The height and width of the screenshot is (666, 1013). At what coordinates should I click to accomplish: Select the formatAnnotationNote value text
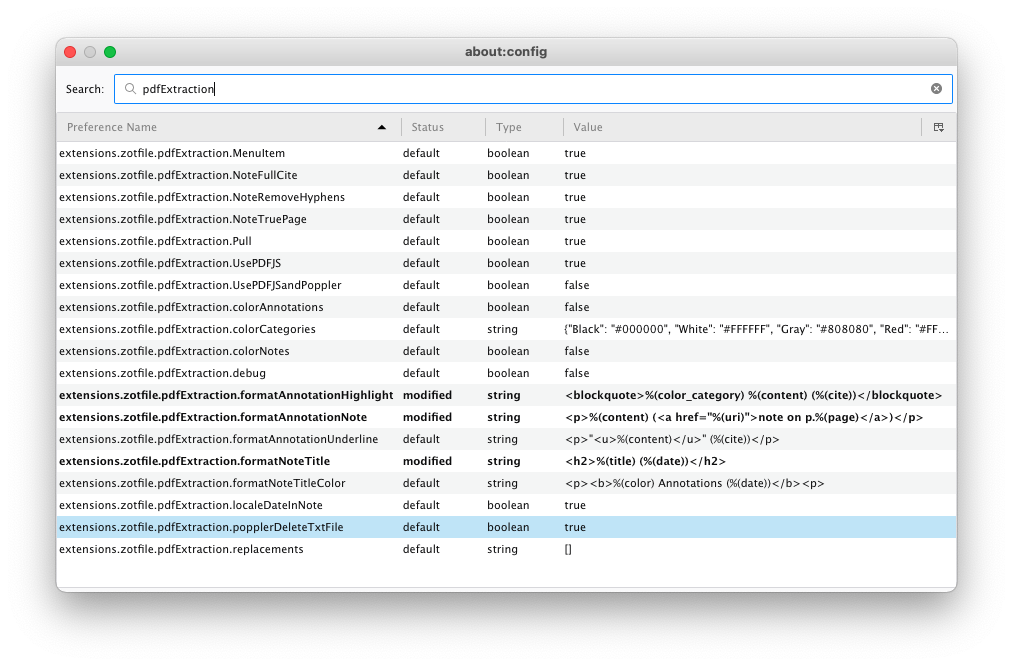pyautogui.click(x=743, y=417)
